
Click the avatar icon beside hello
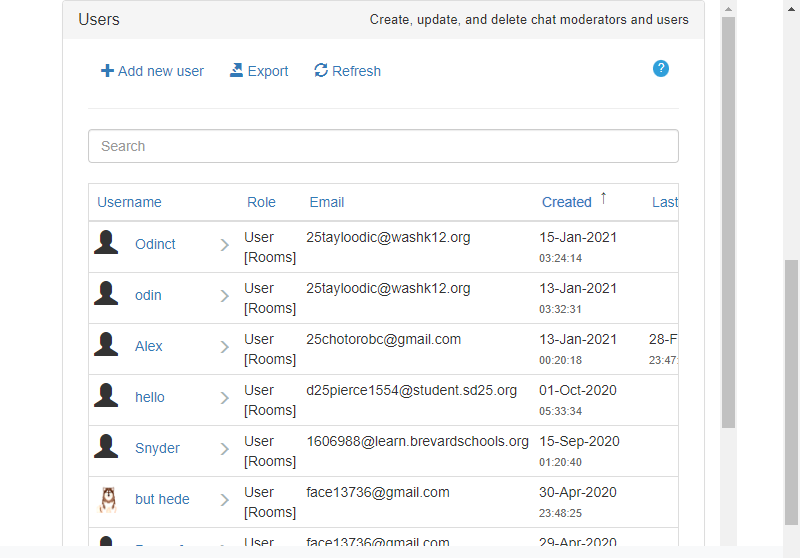(x=106, y=397)
